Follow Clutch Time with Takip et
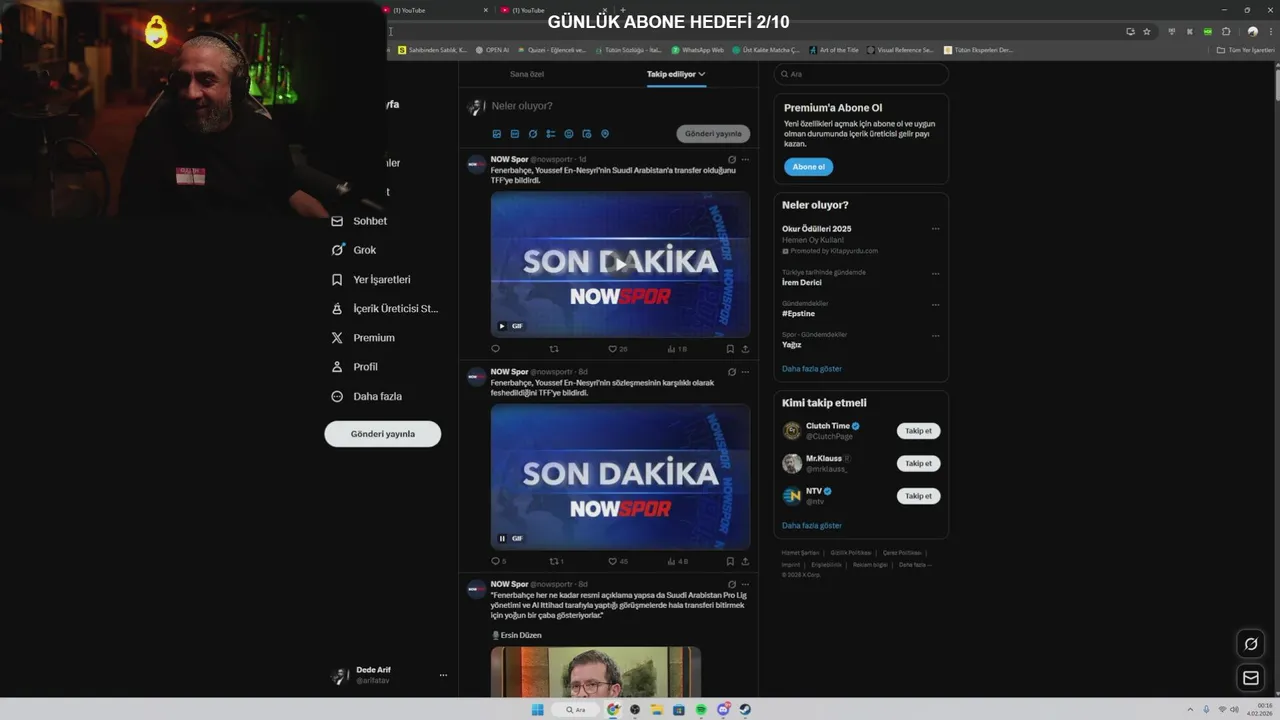The image size is (1280, 720). (x=918, y=431)
